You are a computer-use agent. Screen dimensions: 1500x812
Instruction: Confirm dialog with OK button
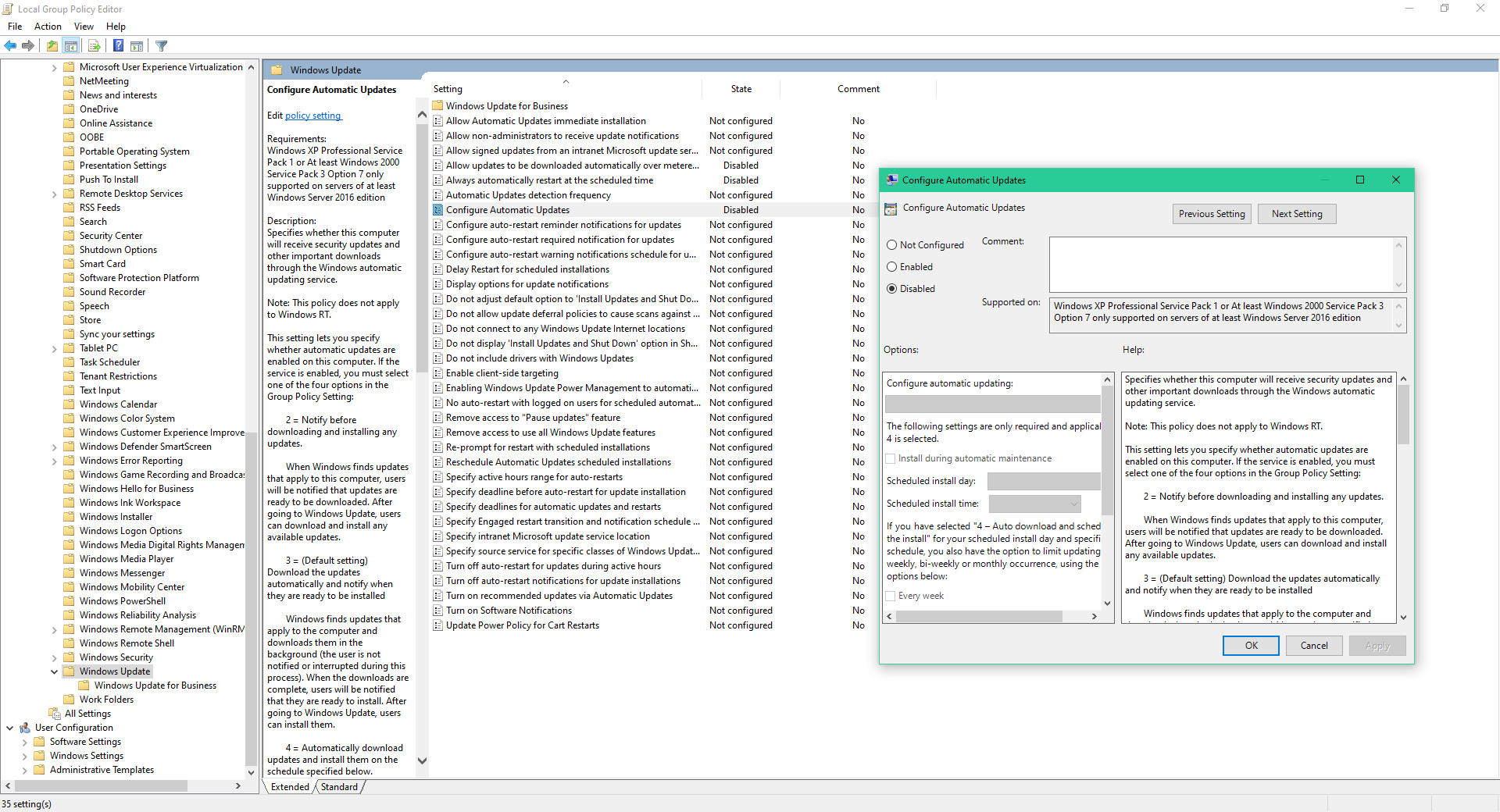tap(1251, 646)
